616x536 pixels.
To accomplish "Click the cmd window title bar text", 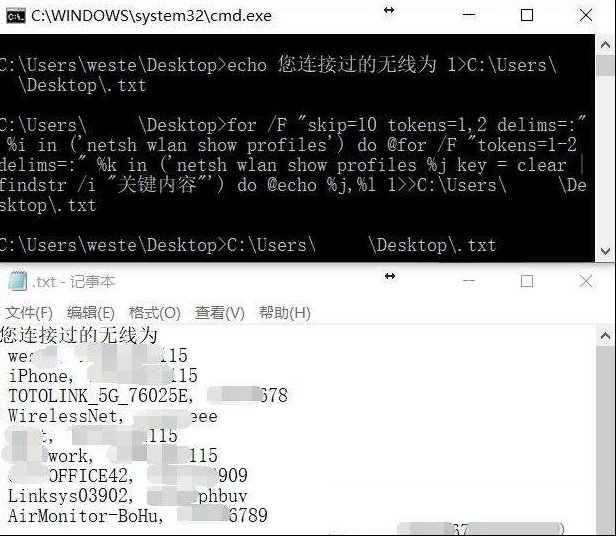I will coord(151,16).
